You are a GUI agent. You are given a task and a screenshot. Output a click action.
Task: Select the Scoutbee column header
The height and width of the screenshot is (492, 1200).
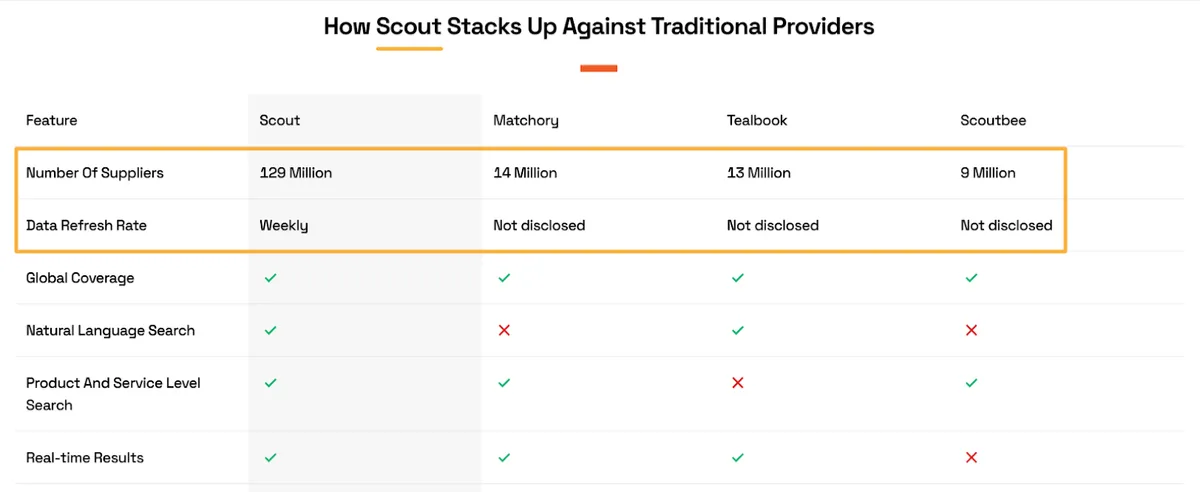[993, 120]
